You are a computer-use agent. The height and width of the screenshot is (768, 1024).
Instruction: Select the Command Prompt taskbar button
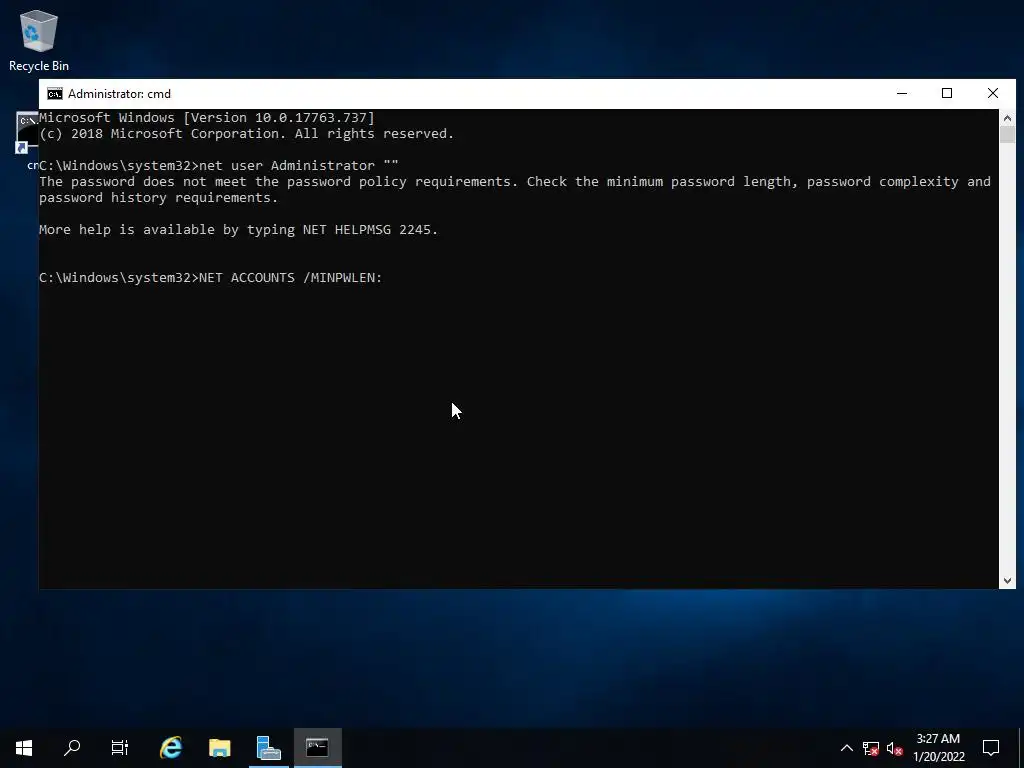[317, 748]
